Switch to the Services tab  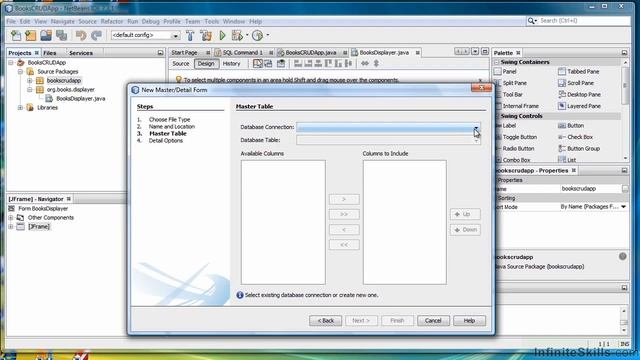(81, 53)
